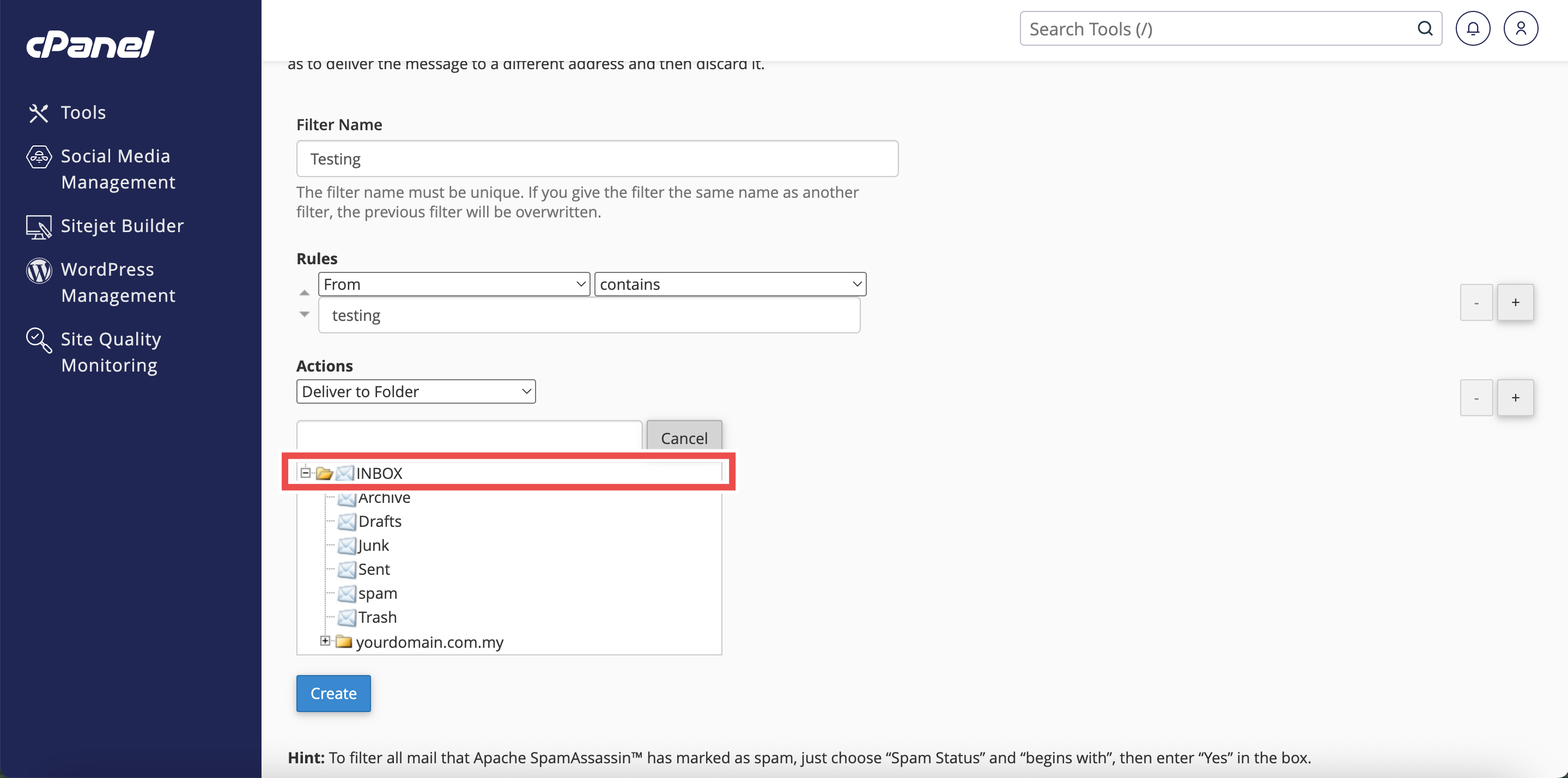Open the user account icon
The height and width of the screenshot is (778, 1568).
coord(1520,29)
